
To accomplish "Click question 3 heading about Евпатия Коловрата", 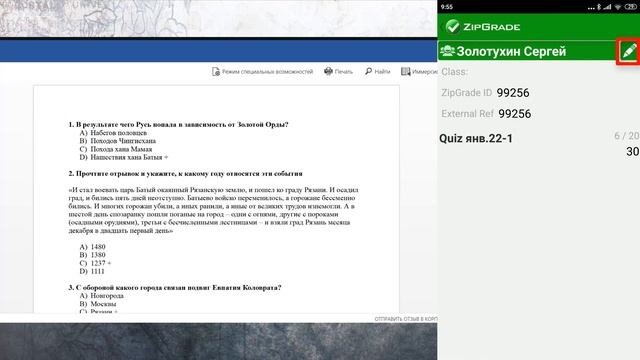I will pyautogui.click(x=175, y=287).
